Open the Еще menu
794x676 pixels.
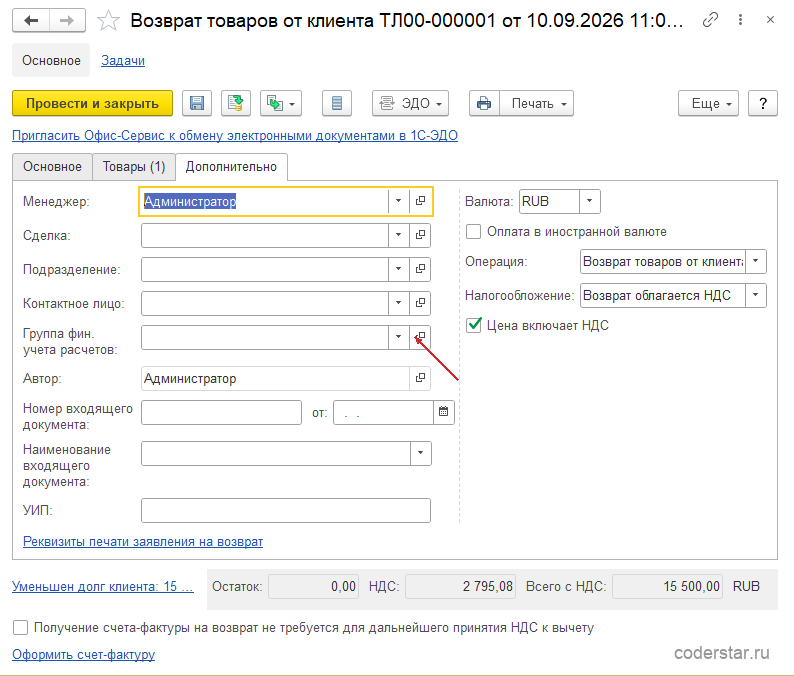pos(708,103)
